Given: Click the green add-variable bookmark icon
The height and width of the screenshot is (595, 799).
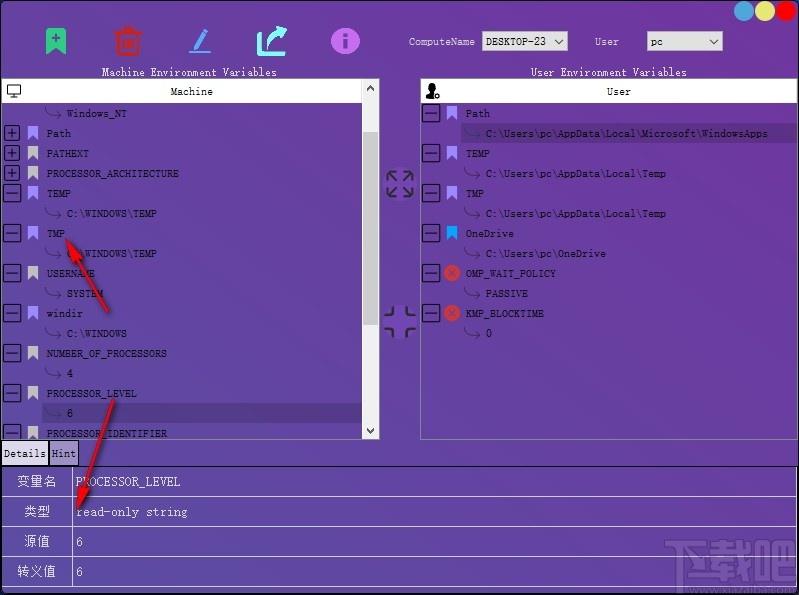Looking at the screenshot, I should tap(56, 41).
